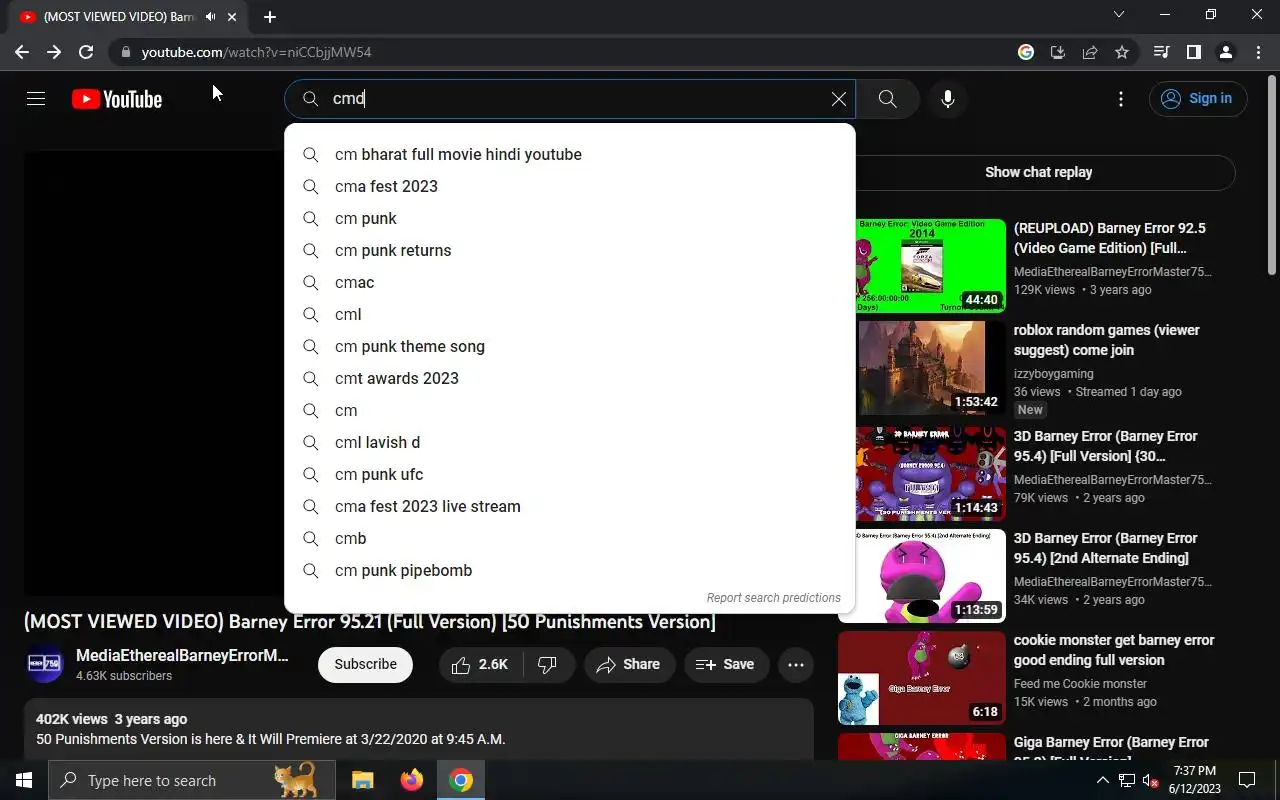The height and width of the screenshot is (800, 1280).
Task: Clear the search box with the X
Action: [x=839, y=99]
